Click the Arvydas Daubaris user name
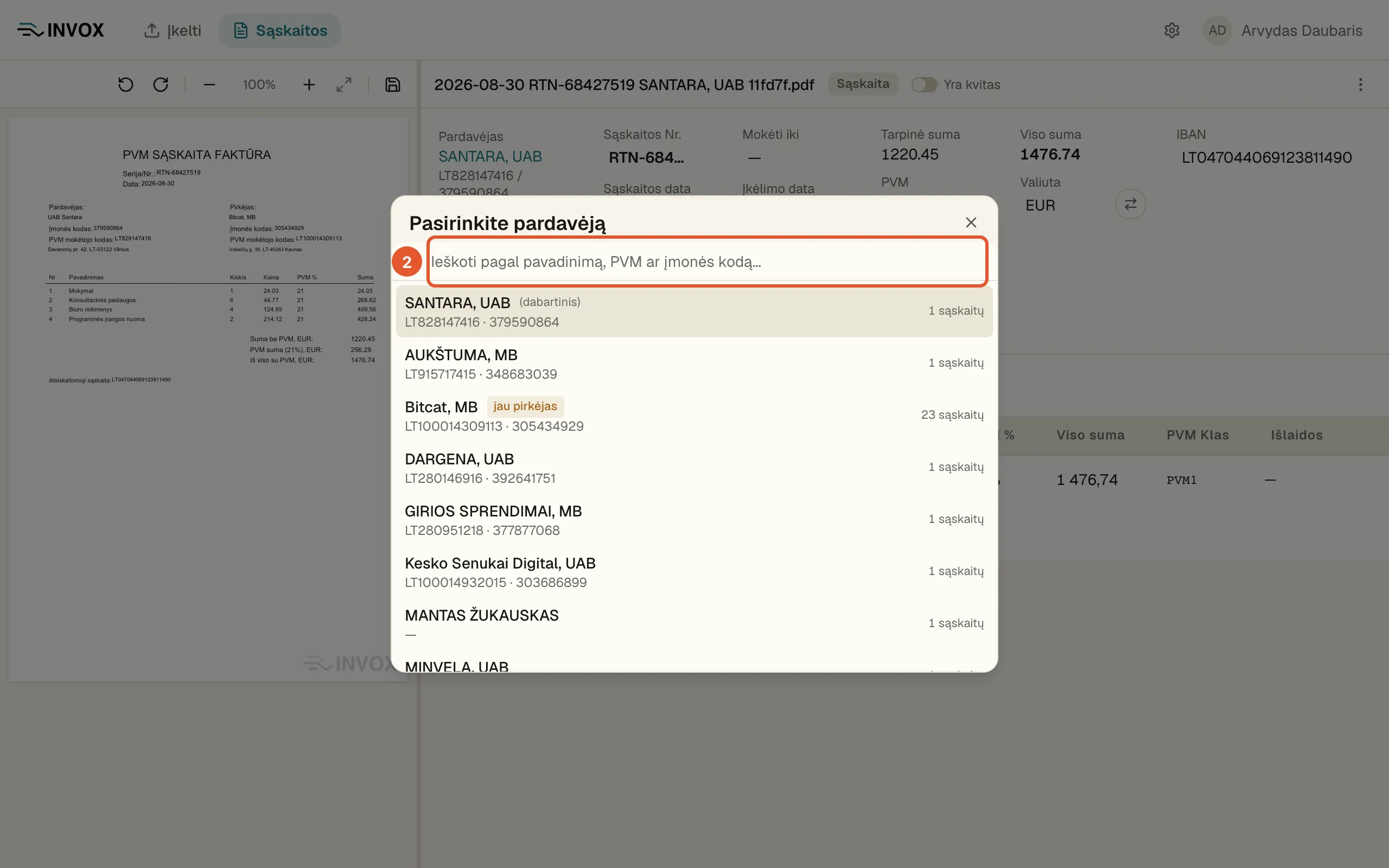Screen dimensions: 1389x868 click(x=1302, y=30)
